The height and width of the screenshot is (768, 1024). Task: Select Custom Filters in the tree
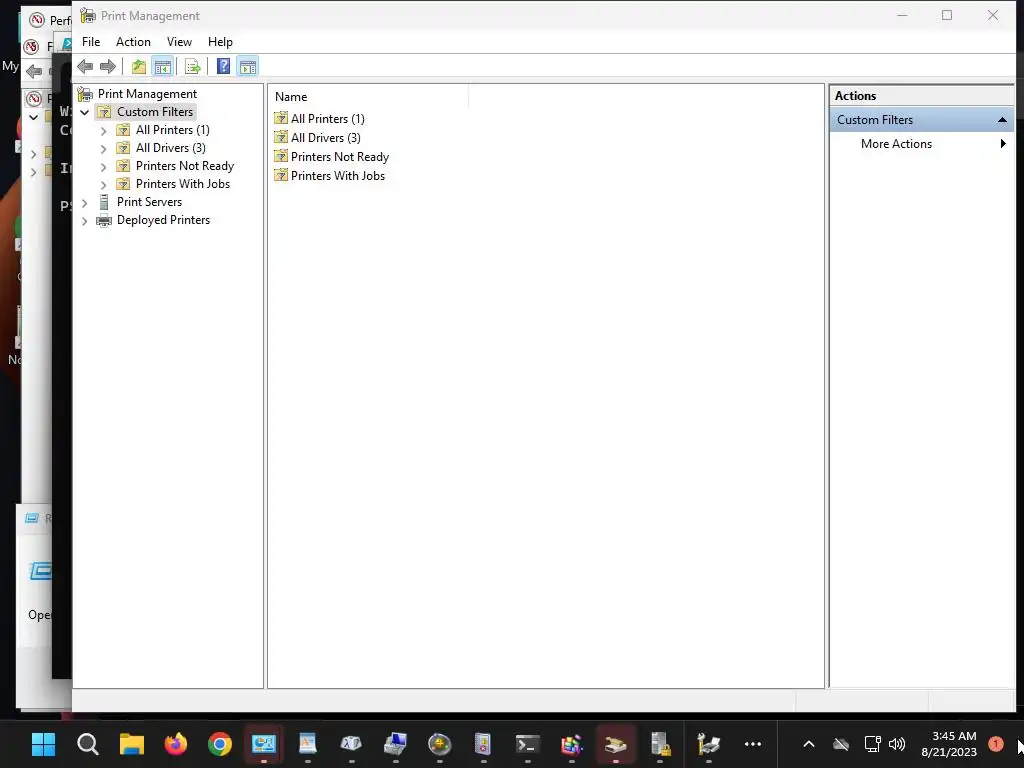coord(155,112)
